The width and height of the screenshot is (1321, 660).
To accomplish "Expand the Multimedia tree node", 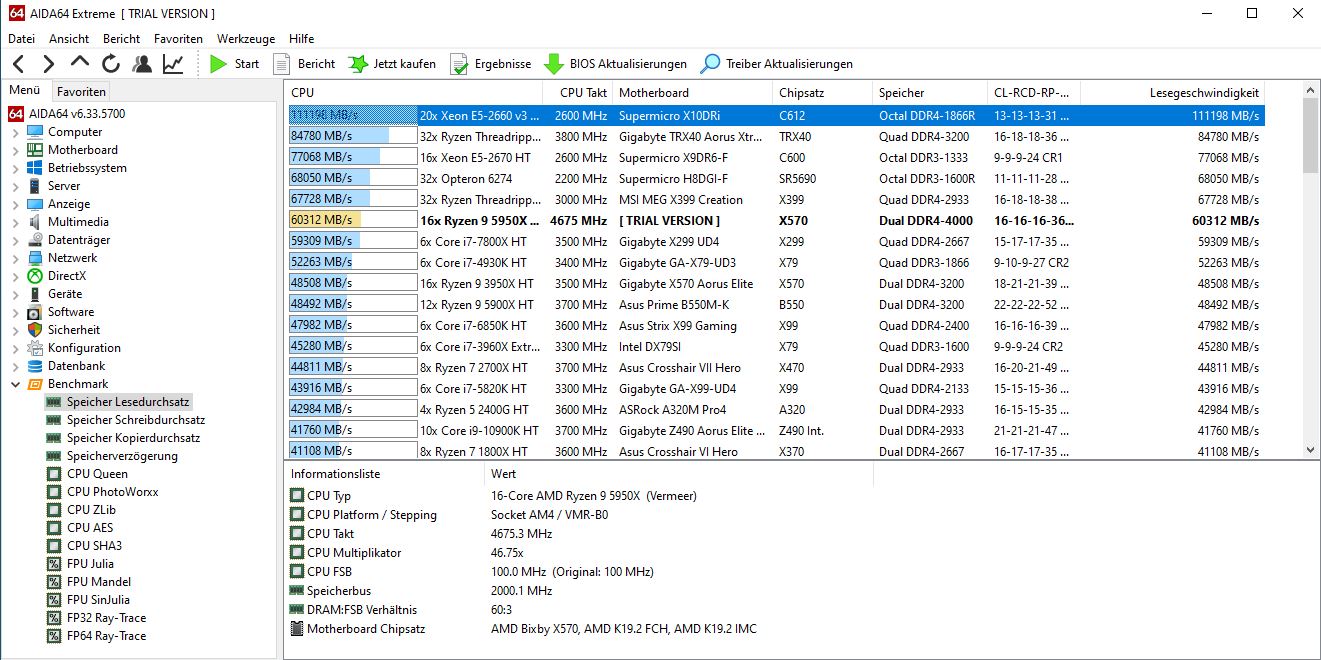I will pyautogui.click(x=16, y=222).
